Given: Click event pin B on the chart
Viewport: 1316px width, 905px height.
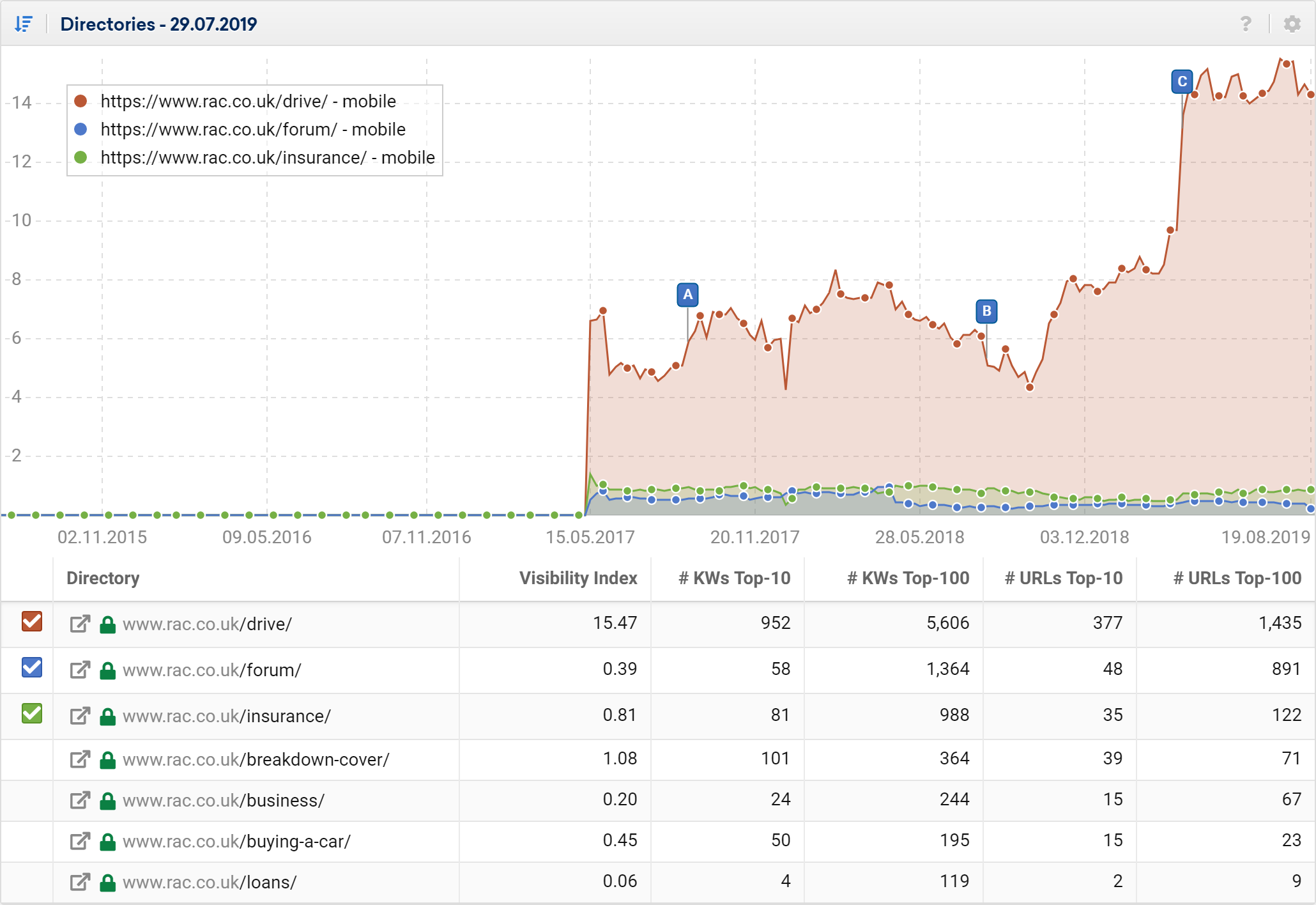Looking at the screenshot, I should pyautogui.click(x=986, y=311).
